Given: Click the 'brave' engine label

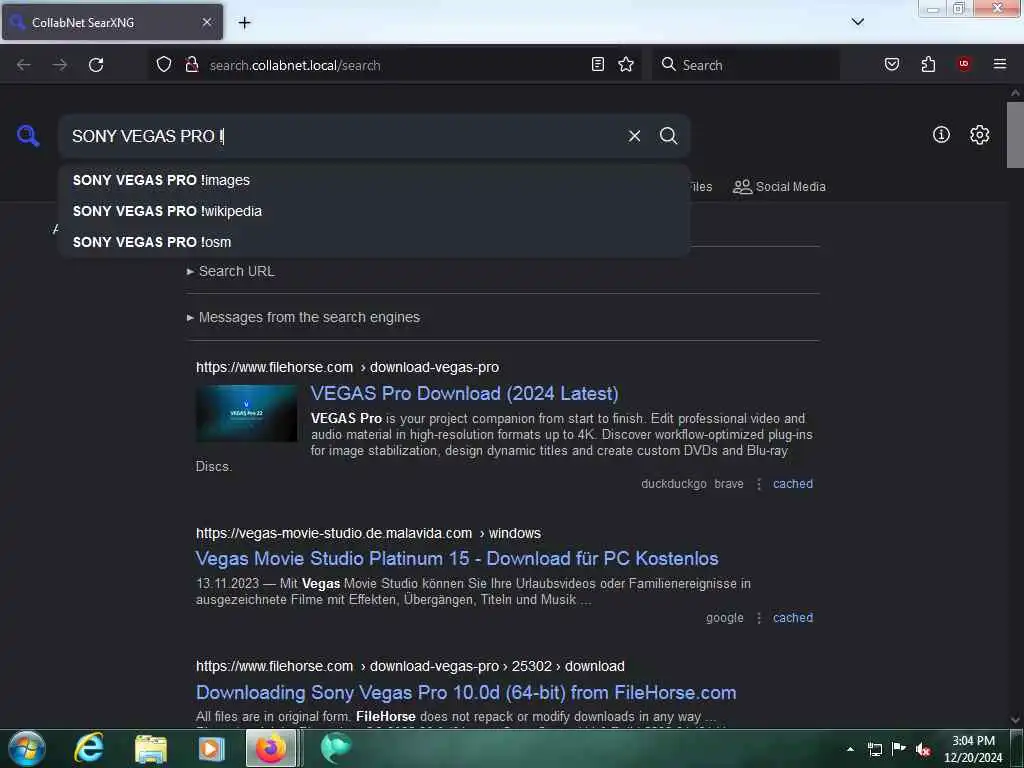Looking at the screenshot, I should click(x=729, y=484).
